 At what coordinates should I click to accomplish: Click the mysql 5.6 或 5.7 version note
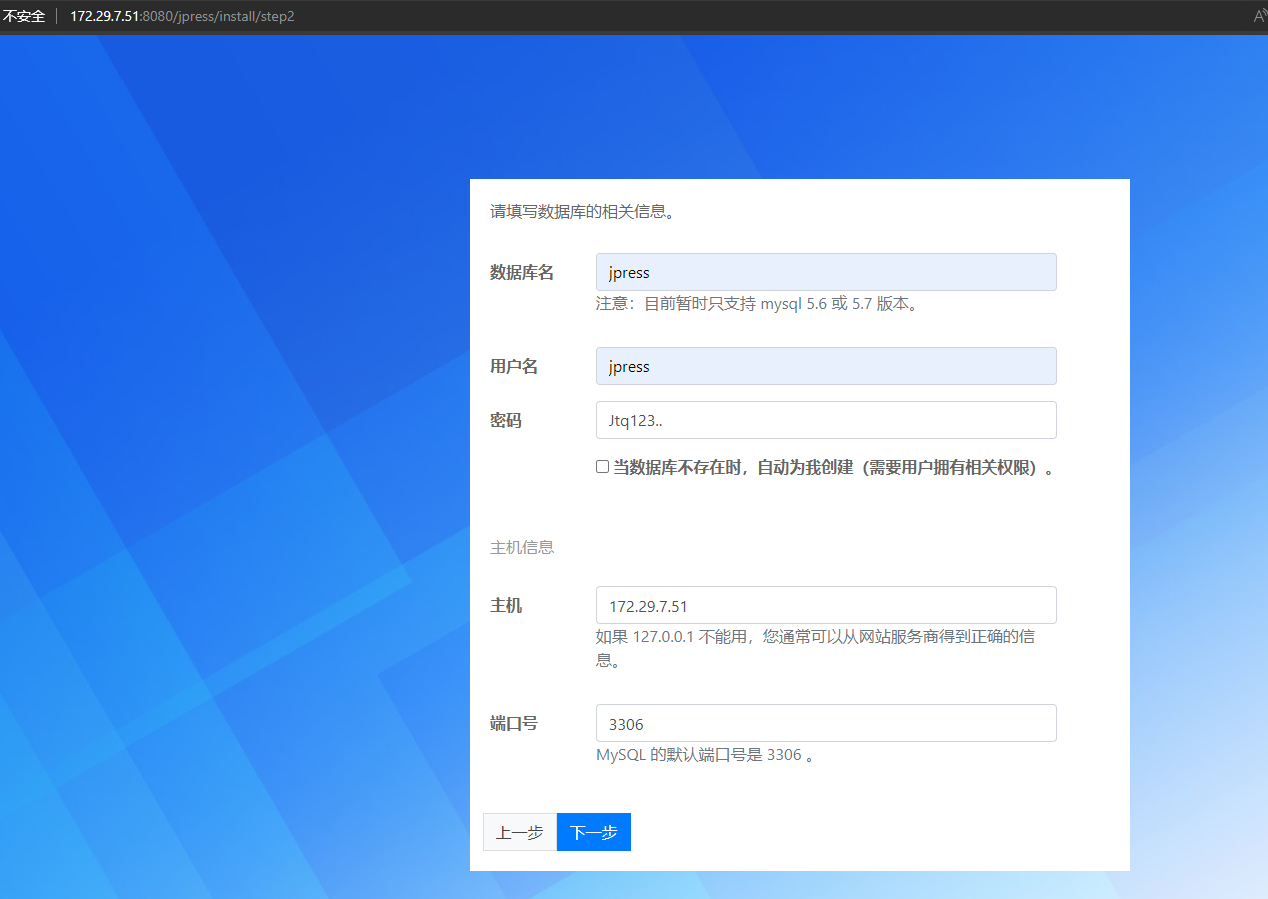pyautogui.click(x=757, y=304)
